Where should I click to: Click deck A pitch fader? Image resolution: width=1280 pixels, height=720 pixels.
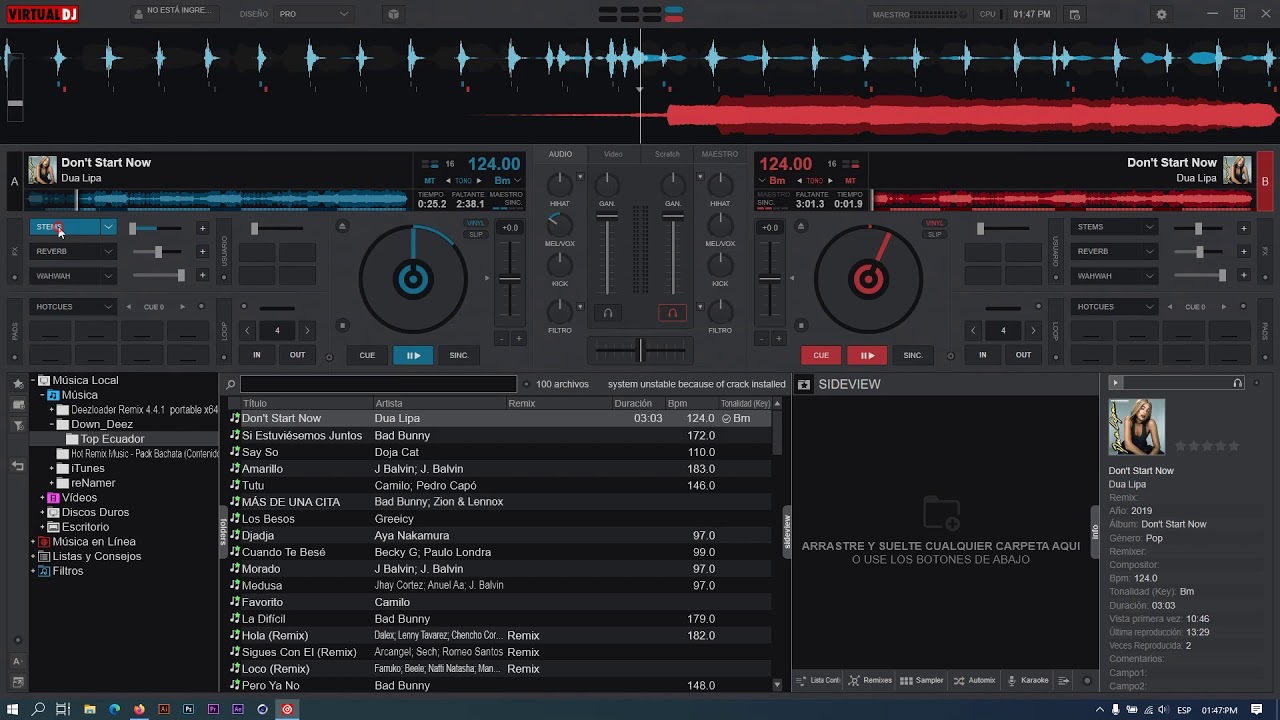tap(510, 278)
